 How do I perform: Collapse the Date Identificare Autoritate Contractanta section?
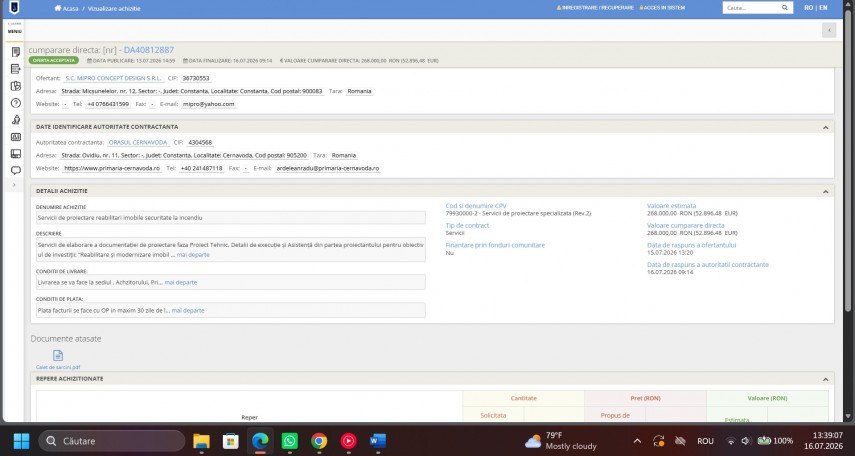826,127
